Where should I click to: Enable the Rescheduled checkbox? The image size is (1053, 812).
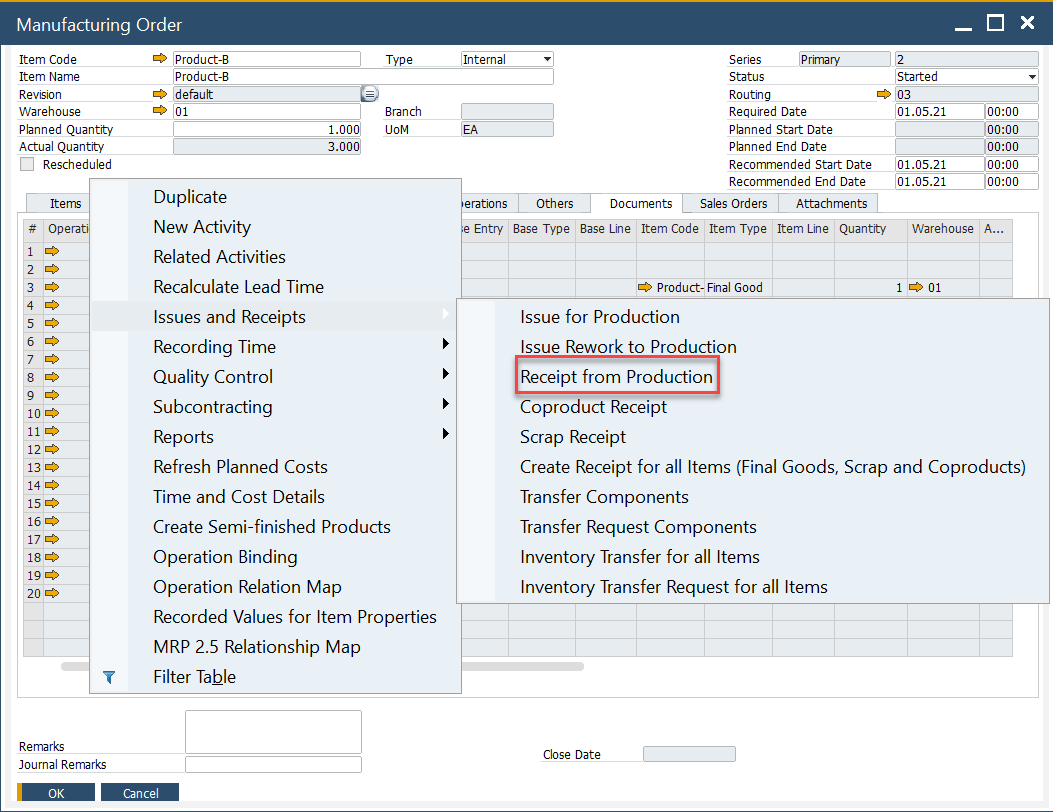pyautogui.click(x=25, y=164)
